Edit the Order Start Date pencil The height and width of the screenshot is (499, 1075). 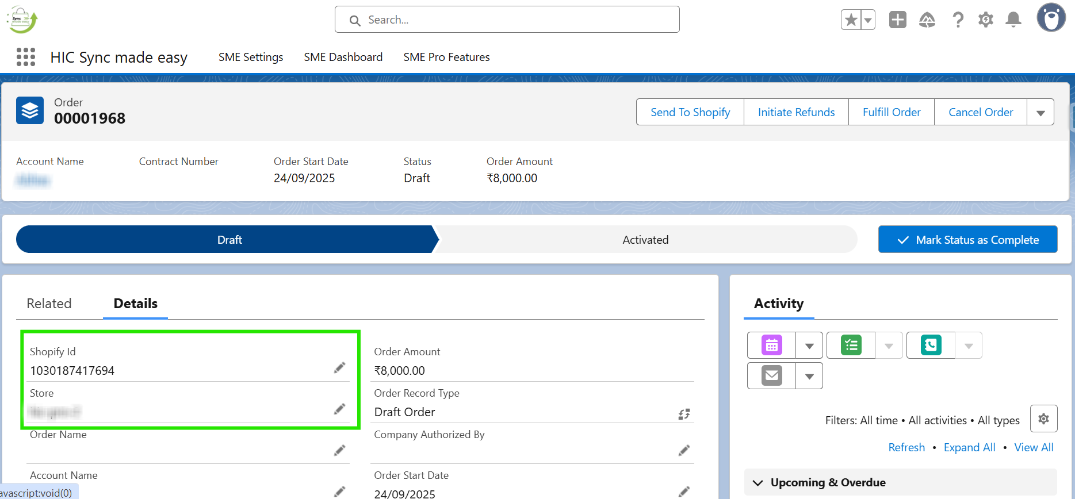(x=684, y=491)
